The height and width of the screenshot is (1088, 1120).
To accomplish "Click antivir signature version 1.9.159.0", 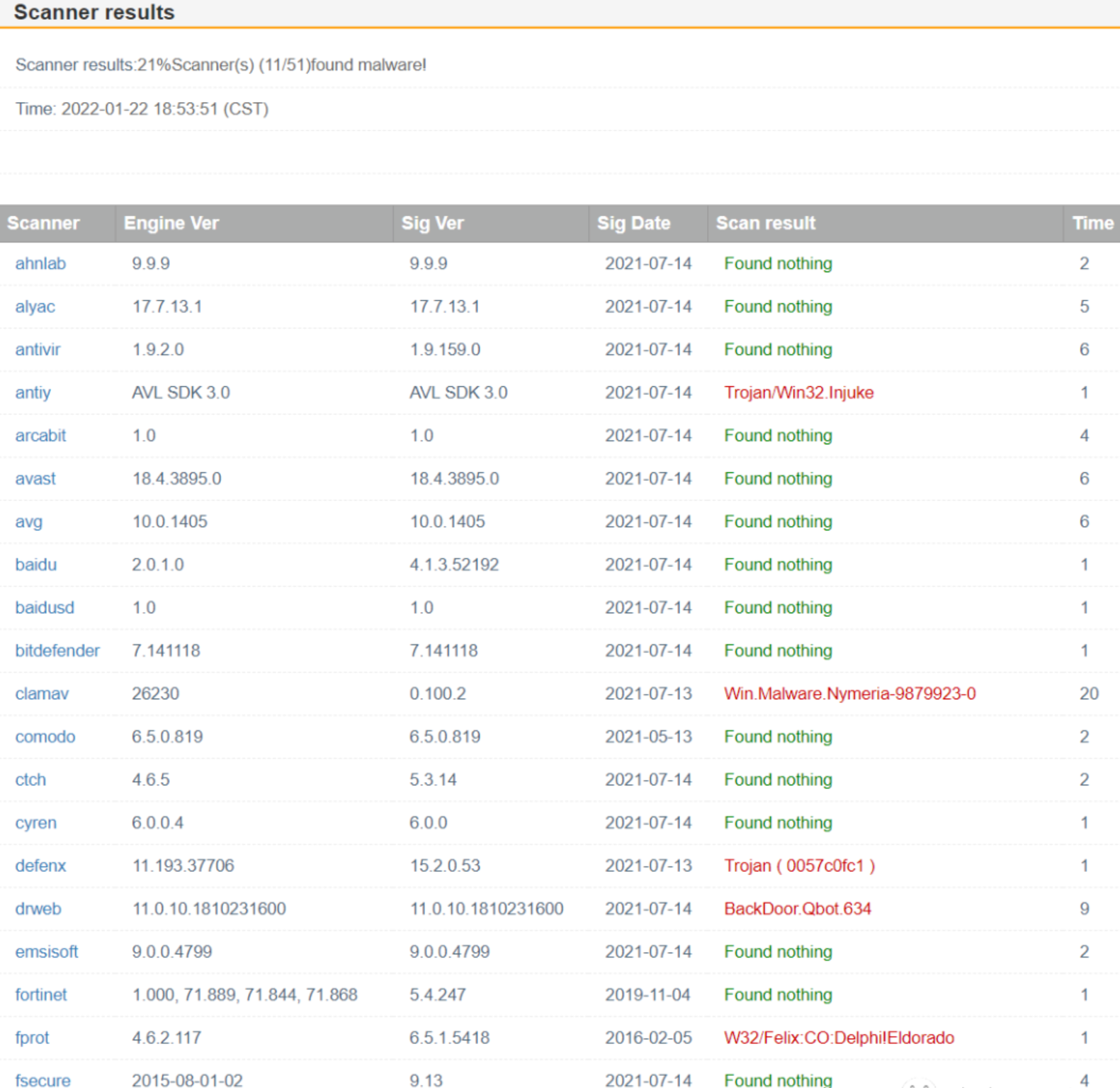I will pos(445,350).
